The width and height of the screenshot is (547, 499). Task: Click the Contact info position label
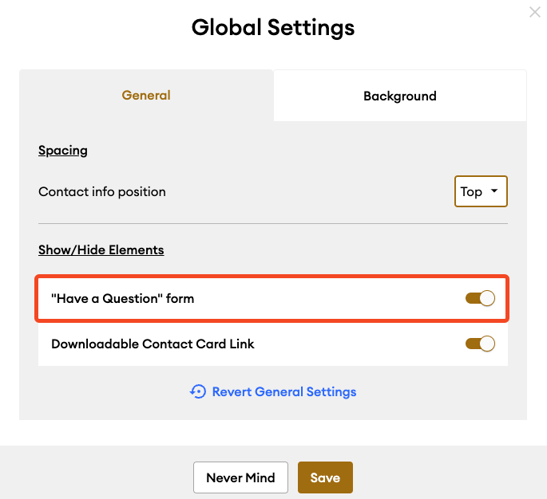pyautogui.click(x=102, y=192)
